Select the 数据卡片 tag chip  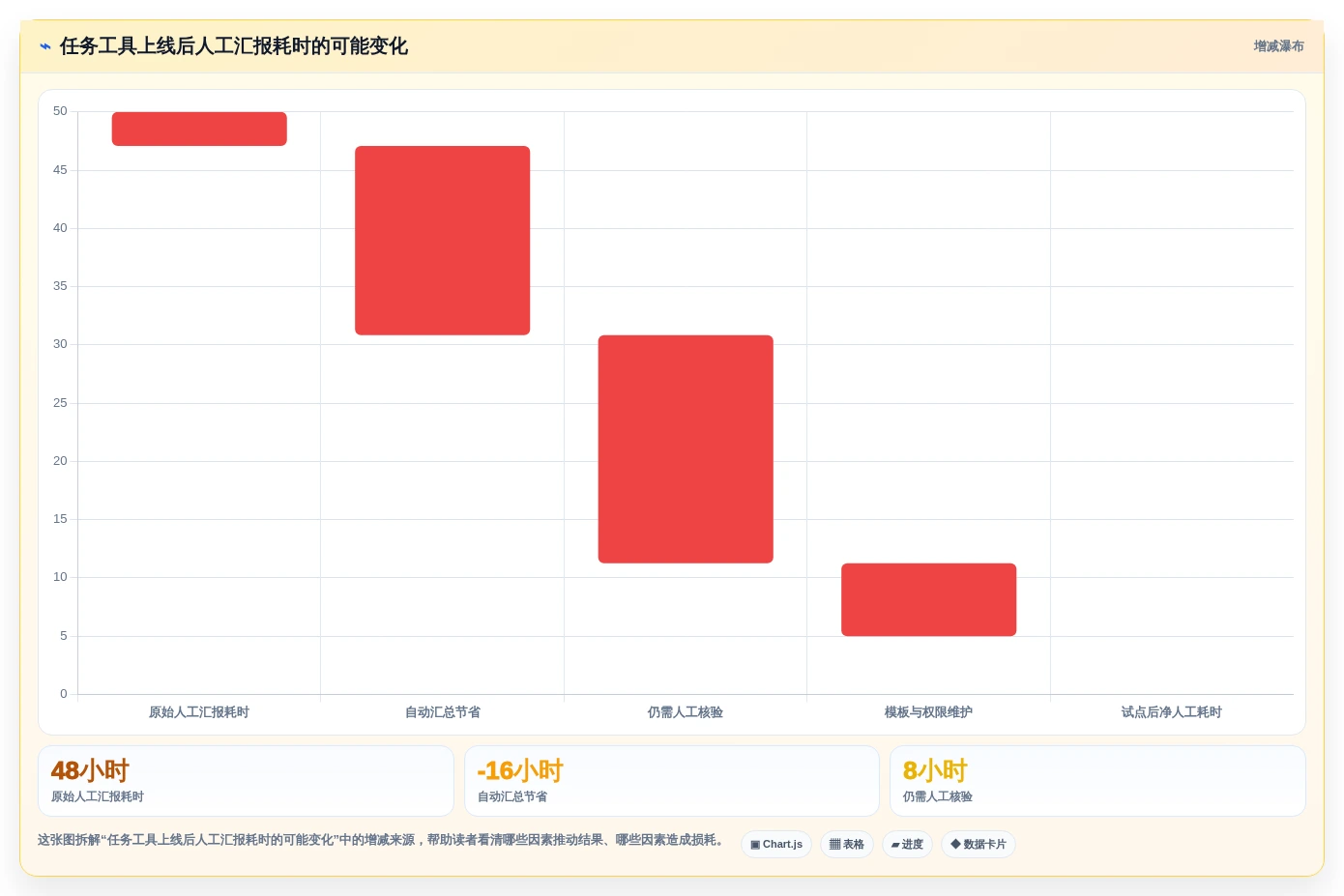[979, 844]
